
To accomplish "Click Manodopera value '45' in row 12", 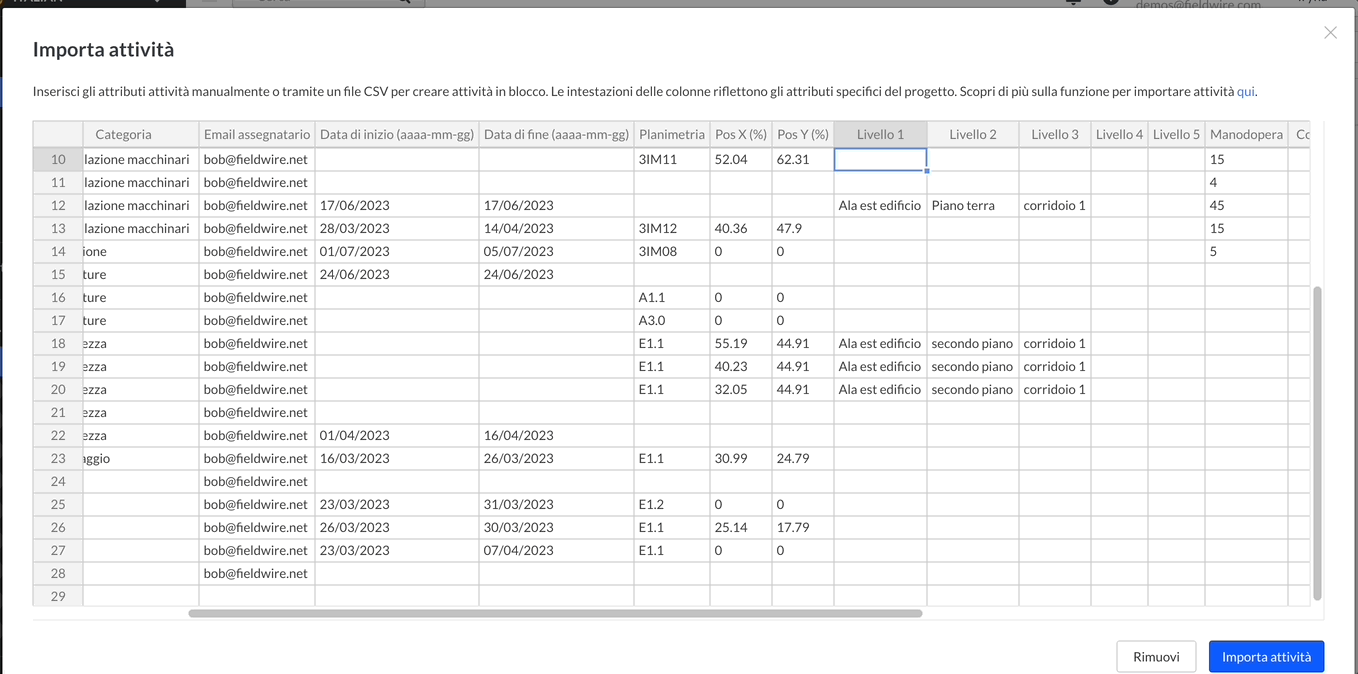I will [x=1246, y=205].
